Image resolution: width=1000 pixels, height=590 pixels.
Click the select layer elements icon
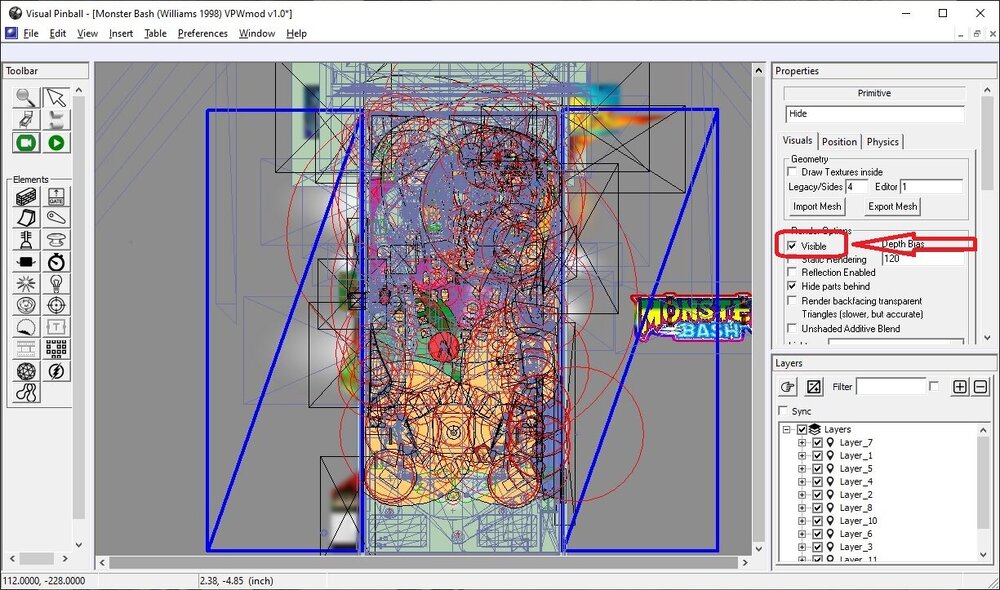click(814, 387)
